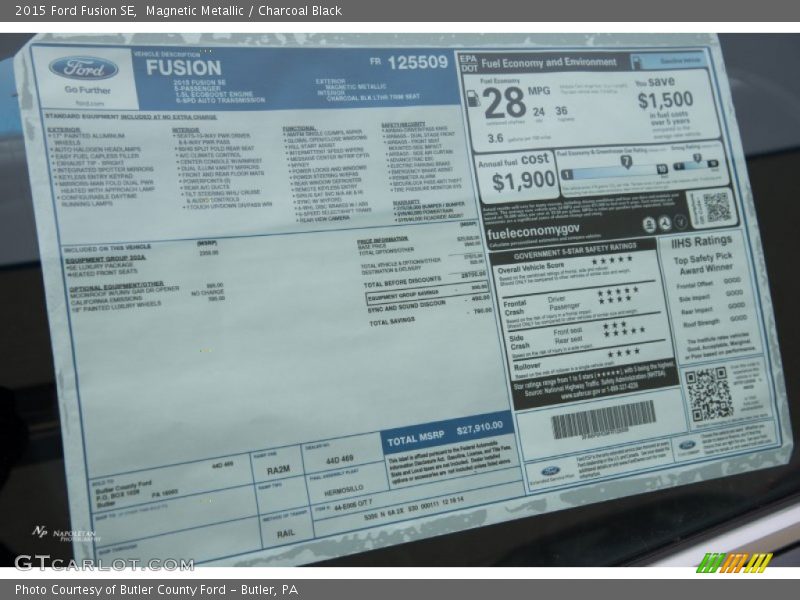Click the Rollover star rating
This screenshot has height=600, width=800.
623,353
